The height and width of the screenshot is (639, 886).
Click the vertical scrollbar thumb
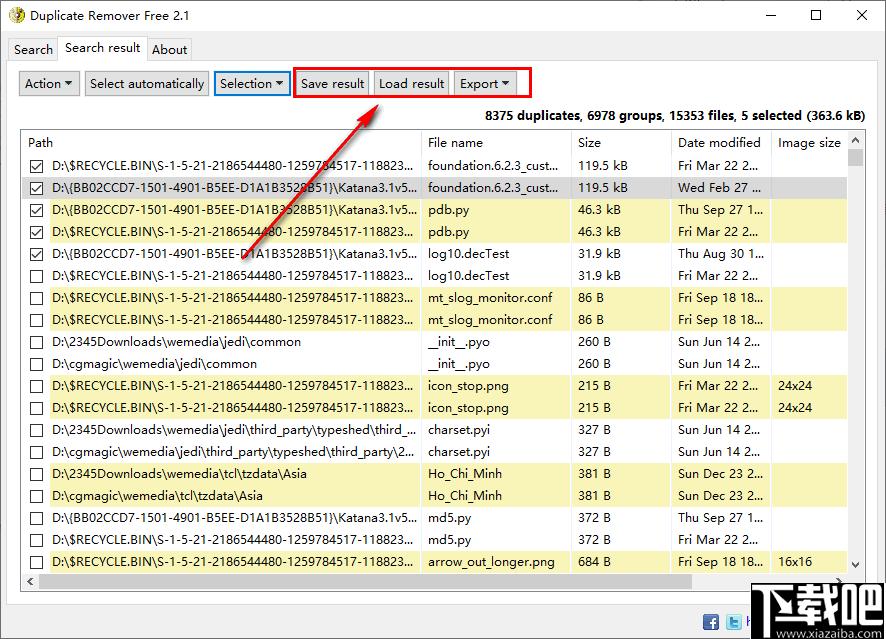click(x=855, y=157)
